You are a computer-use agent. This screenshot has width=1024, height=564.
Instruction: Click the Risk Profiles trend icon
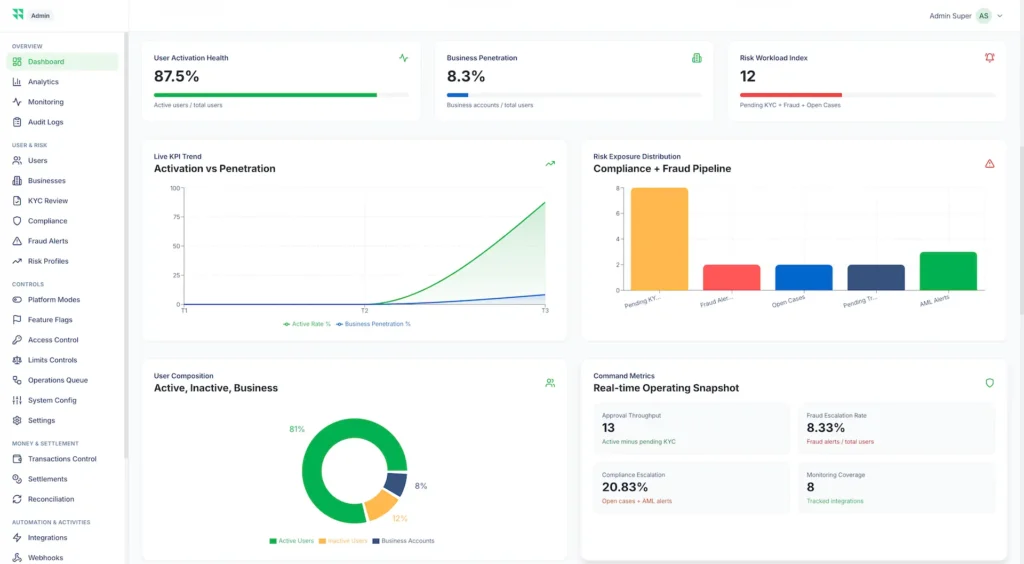coord(17,261)
